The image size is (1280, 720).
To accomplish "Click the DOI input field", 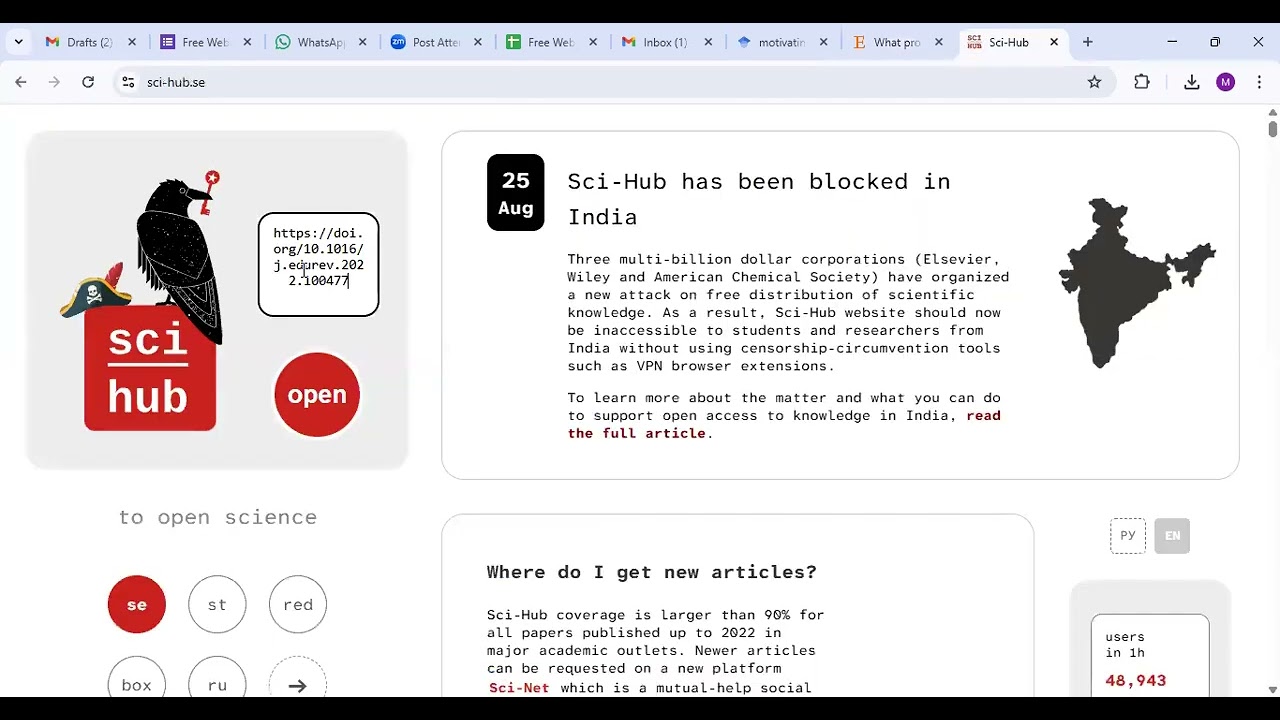I will (x=318, y=264).
